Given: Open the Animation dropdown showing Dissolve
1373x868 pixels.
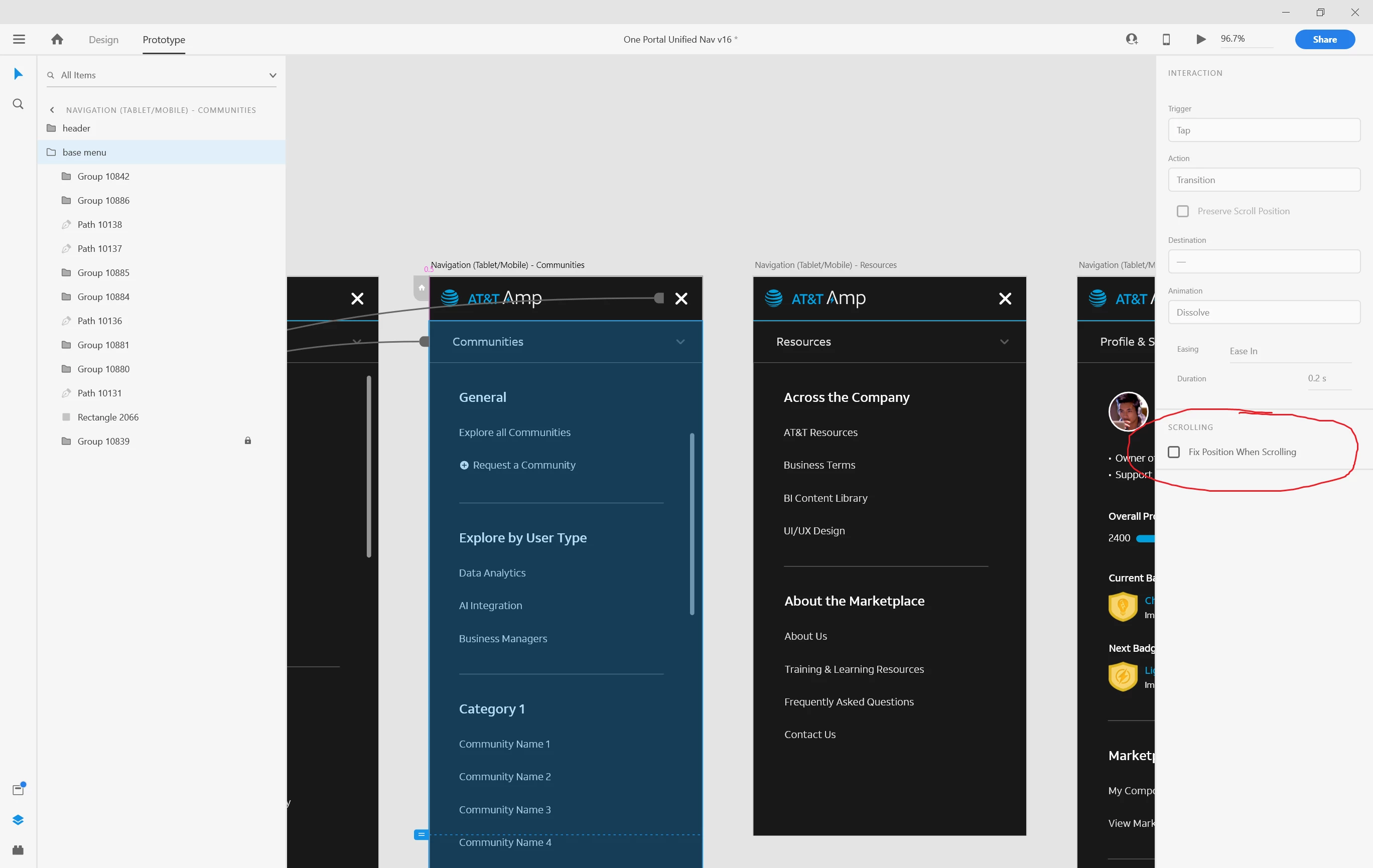Looking at the screenshot, I should coord(1264,312).
